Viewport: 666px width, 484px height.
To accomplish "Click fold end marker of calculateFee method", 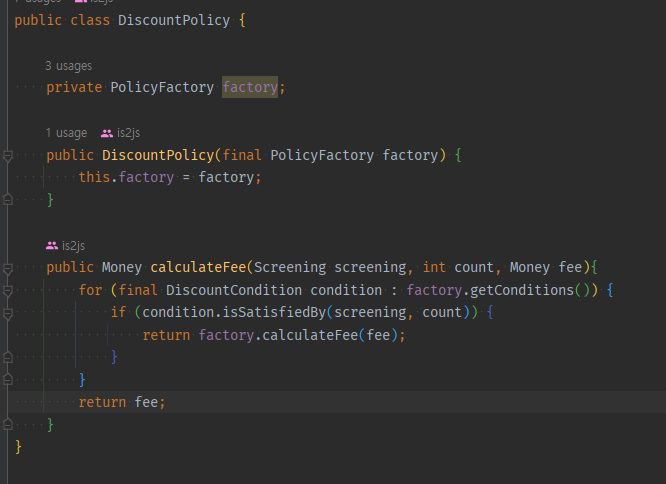I will (7, 424).
